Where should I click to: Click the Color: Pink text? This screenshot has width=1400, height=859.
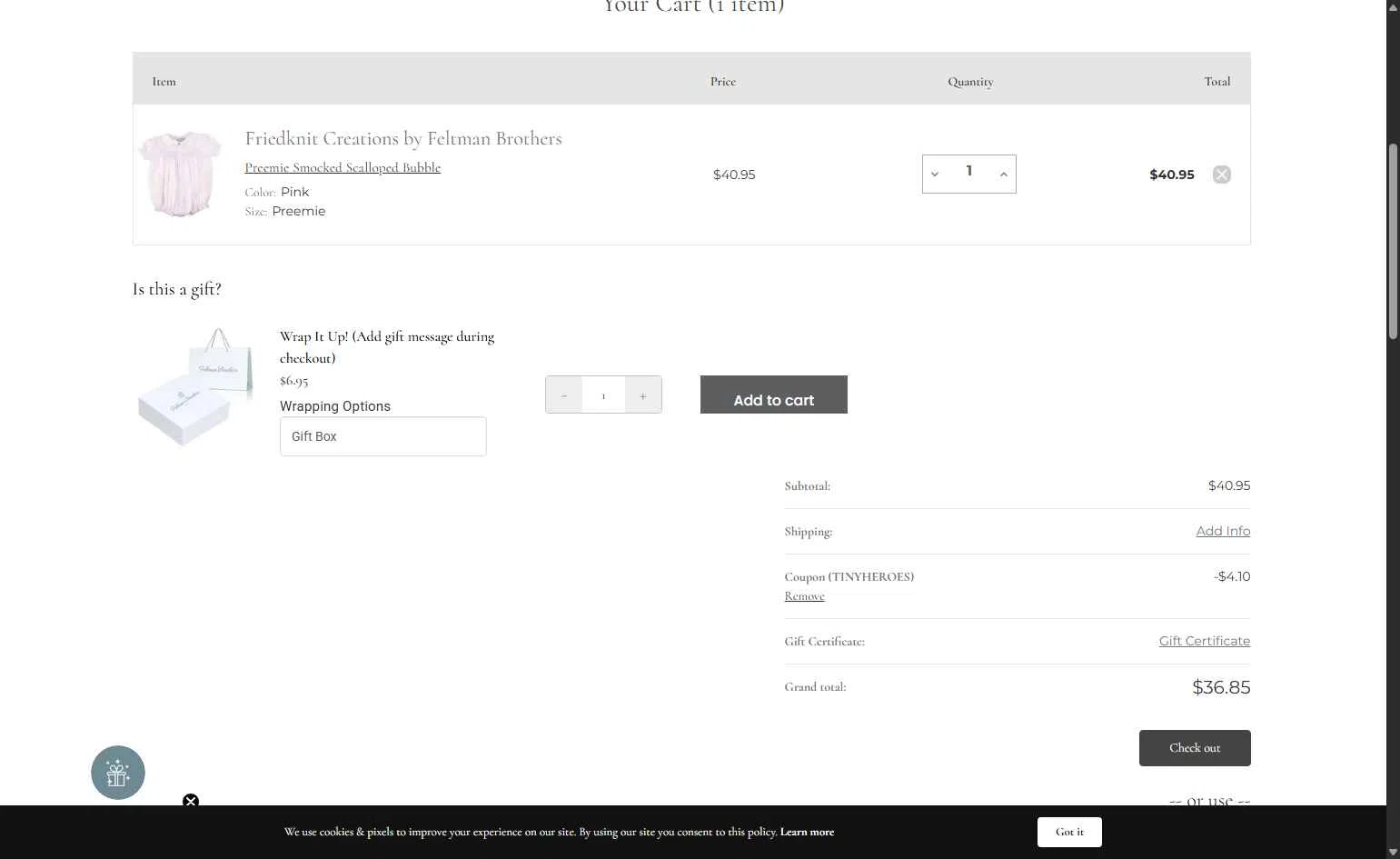[277, 192]
